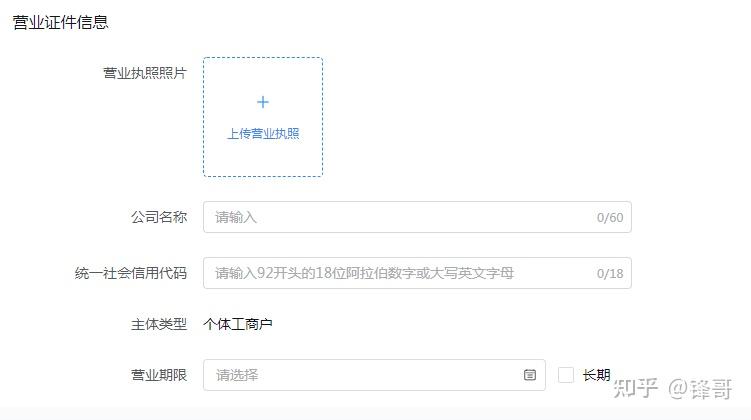
Task: Click the 营业执照照片 label
Action: pyautogui.click(x=145, y=73)
